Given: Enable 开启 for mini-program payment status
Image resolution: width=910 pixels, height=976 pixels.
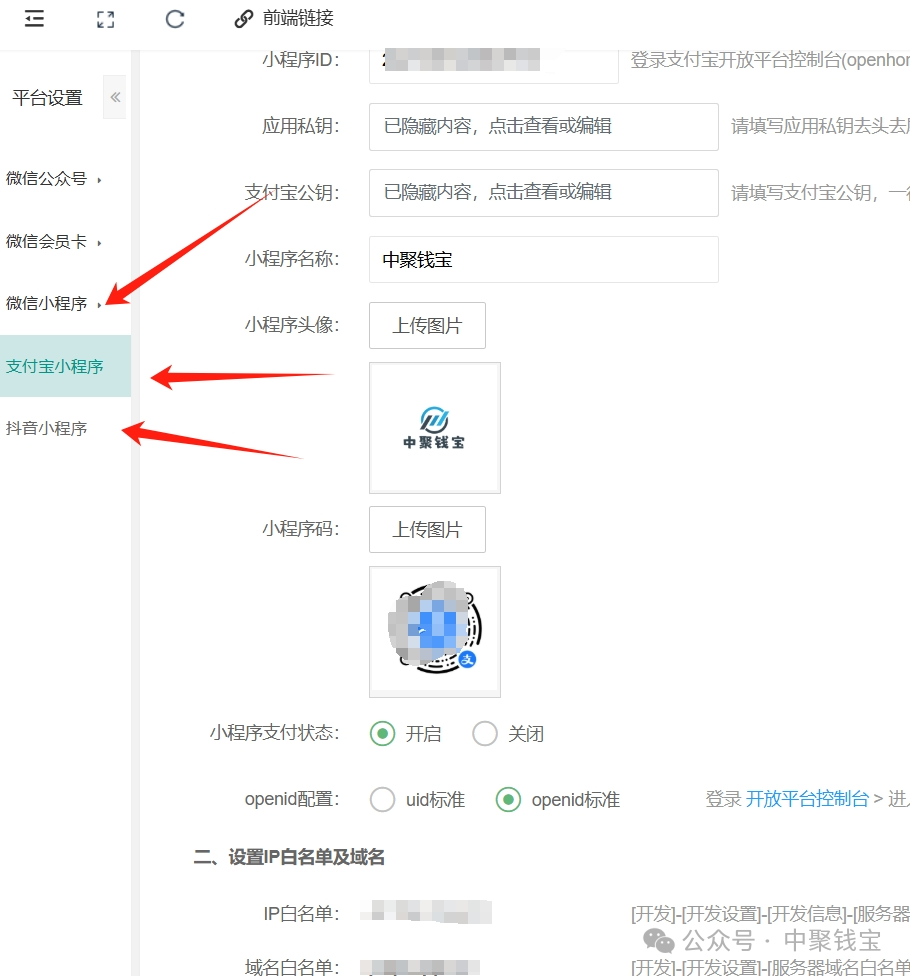Looking at the screenshot, I should [382, 733].
